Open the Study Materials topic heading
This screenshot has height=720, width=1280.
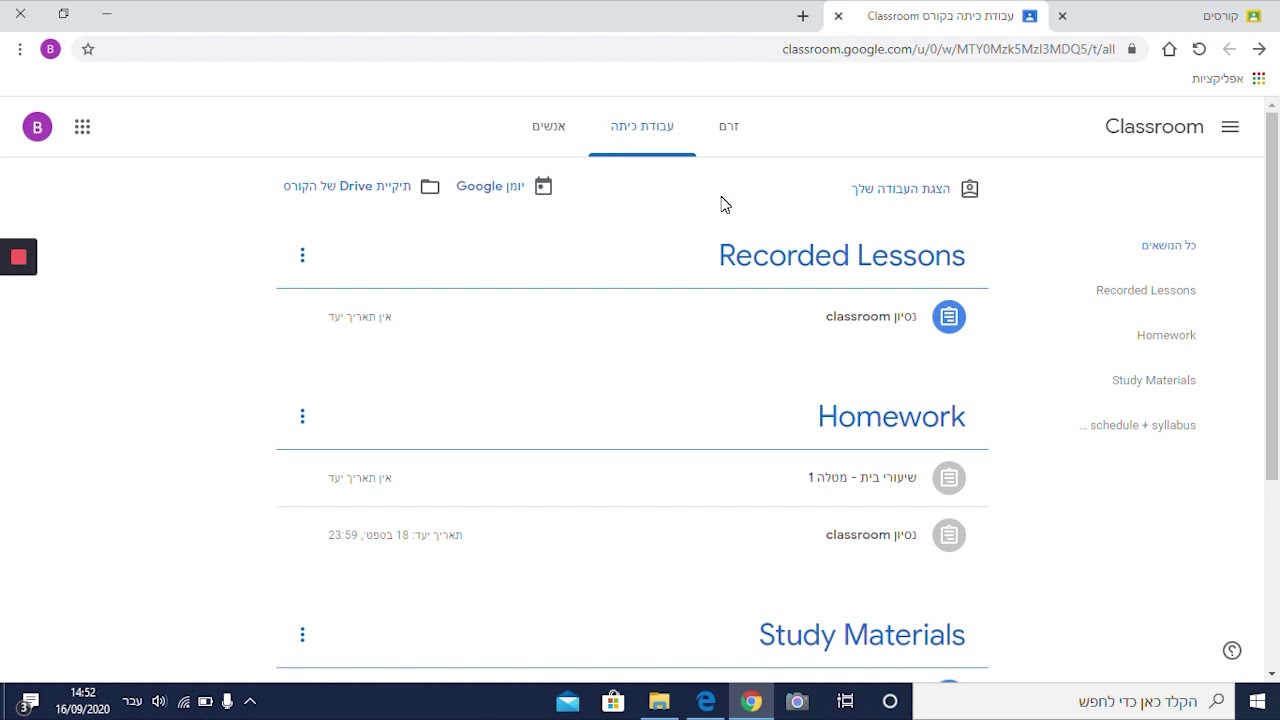pos(862,635)
